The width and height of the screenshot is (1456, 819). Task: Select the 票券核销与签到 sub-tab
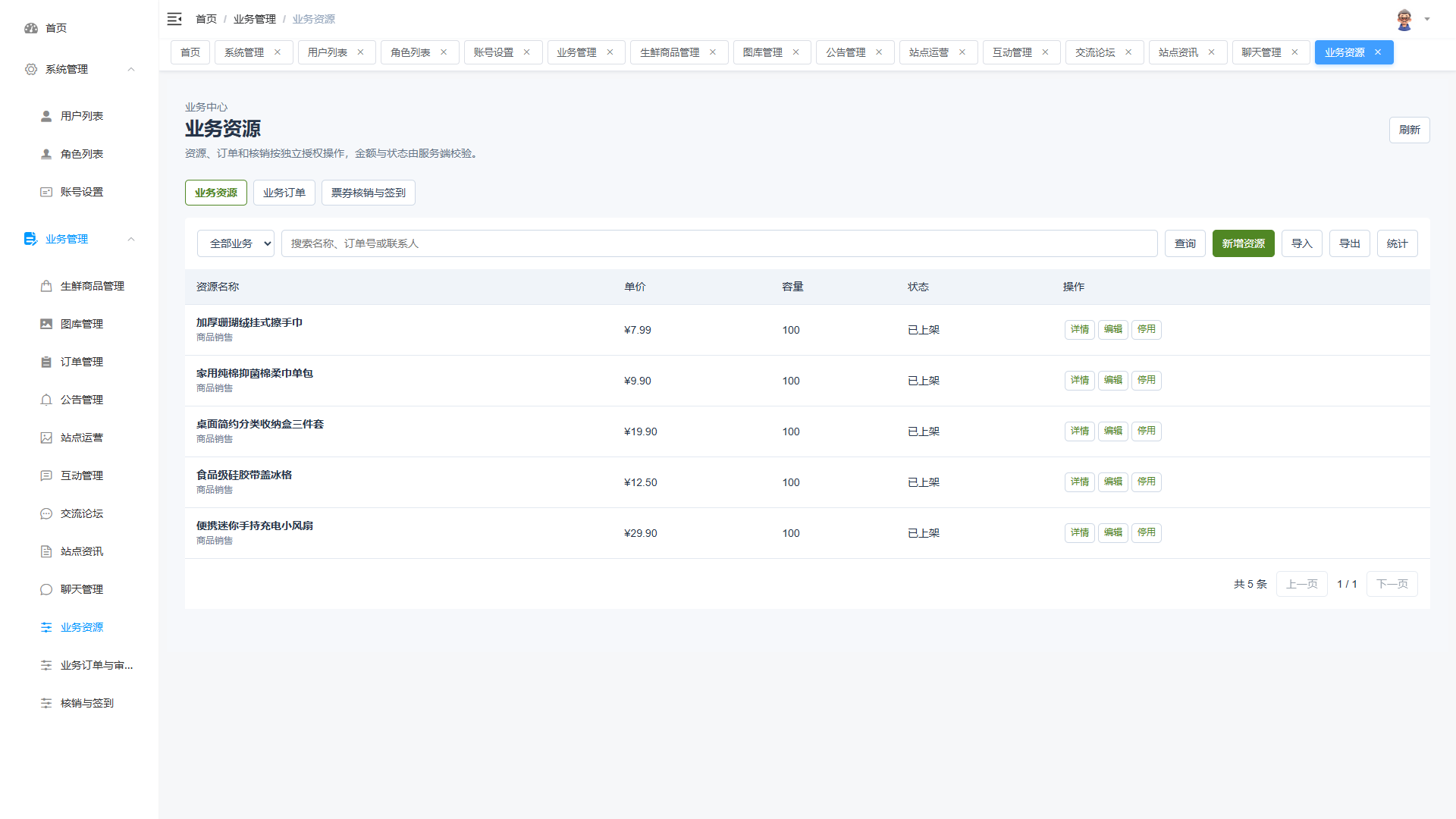(x=369, y=193)
